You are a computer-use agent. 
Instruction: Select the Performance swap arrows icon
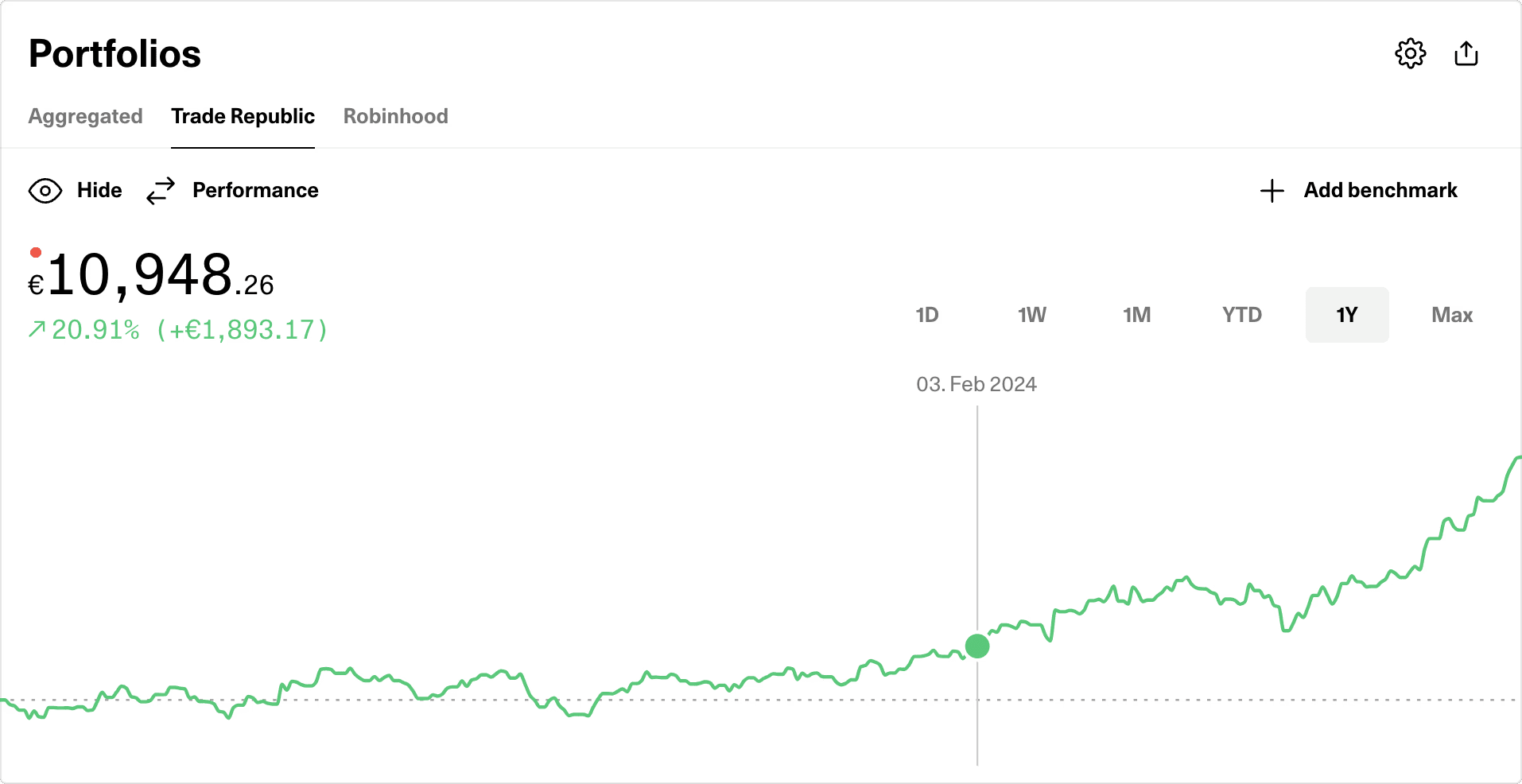[x=160, y=191]
